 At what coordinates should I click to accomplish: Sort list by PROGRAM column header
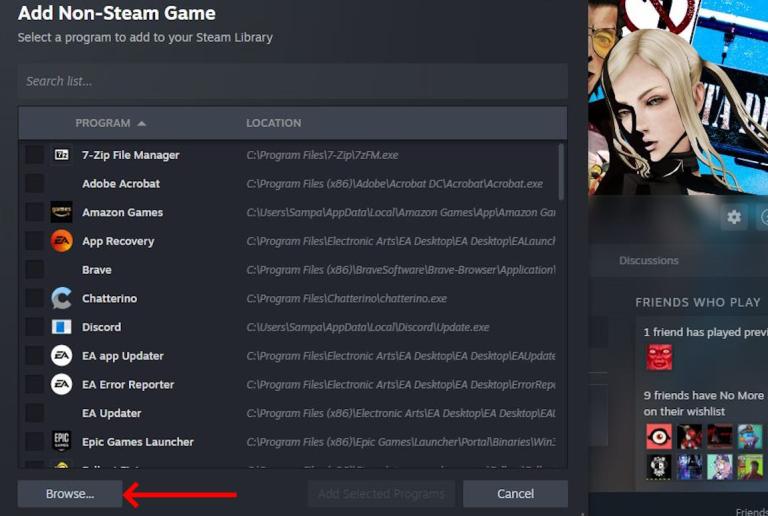pyautogui.click(x=110, y=123)
